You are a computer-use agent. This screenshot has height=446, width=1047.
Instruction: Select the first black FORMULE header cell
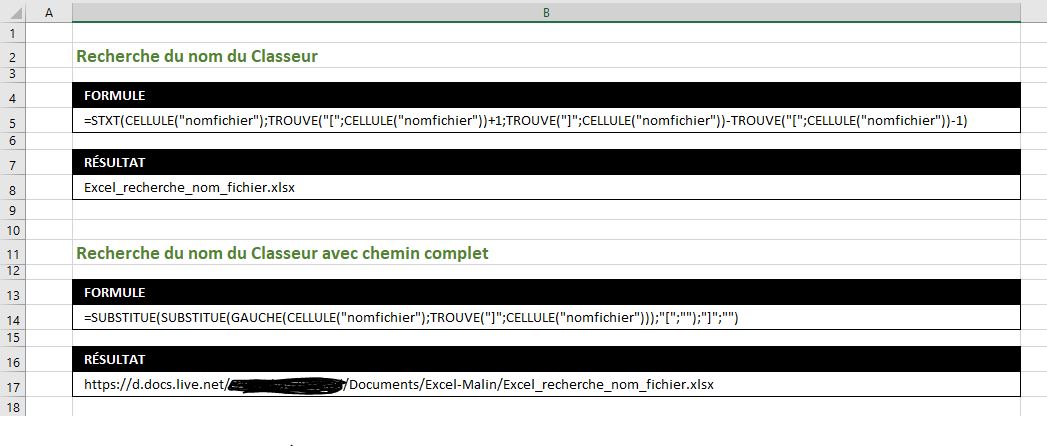click(546, 96)
